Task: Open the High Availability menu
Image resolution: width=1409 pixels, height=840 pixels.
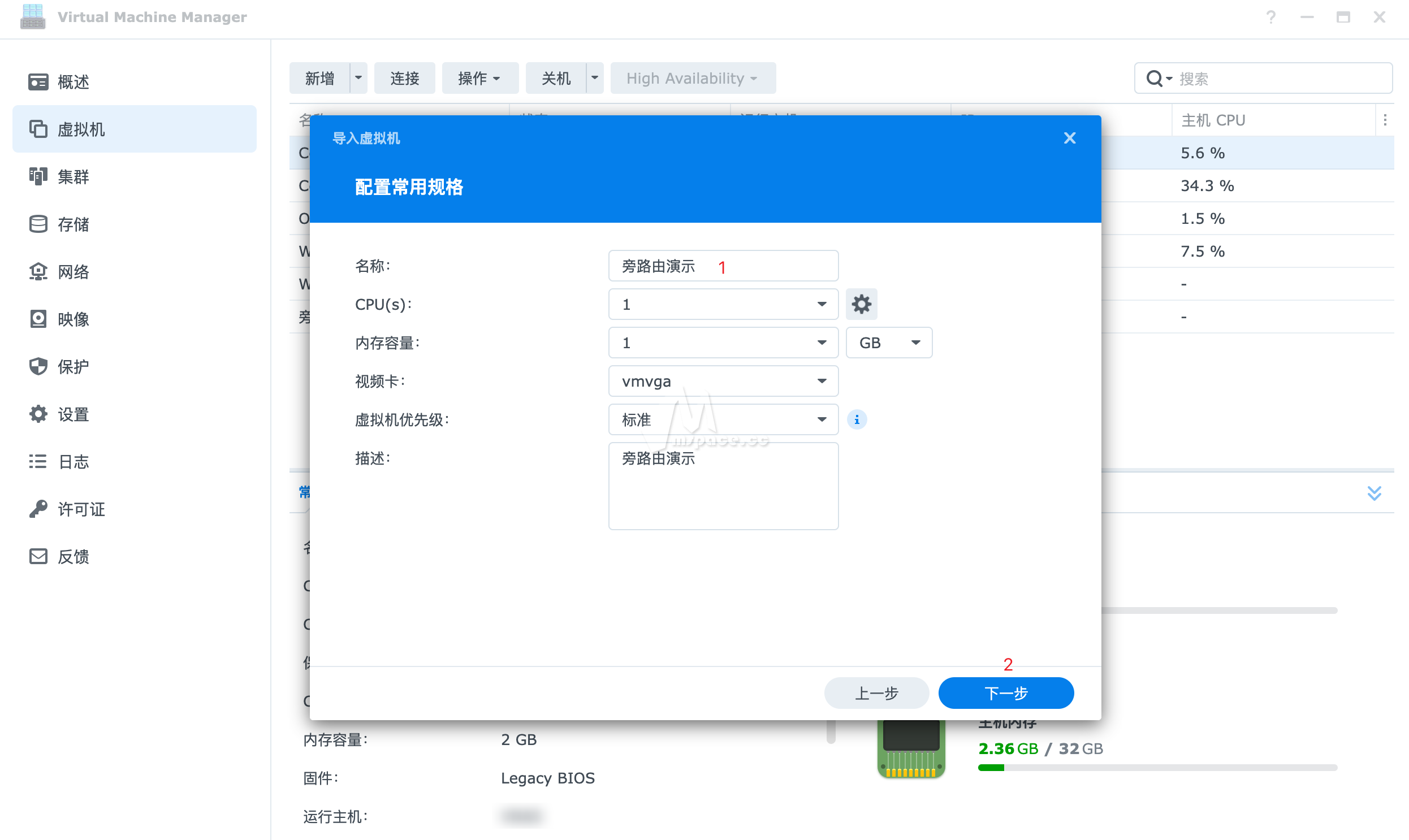Action: (x=693, y=78)
